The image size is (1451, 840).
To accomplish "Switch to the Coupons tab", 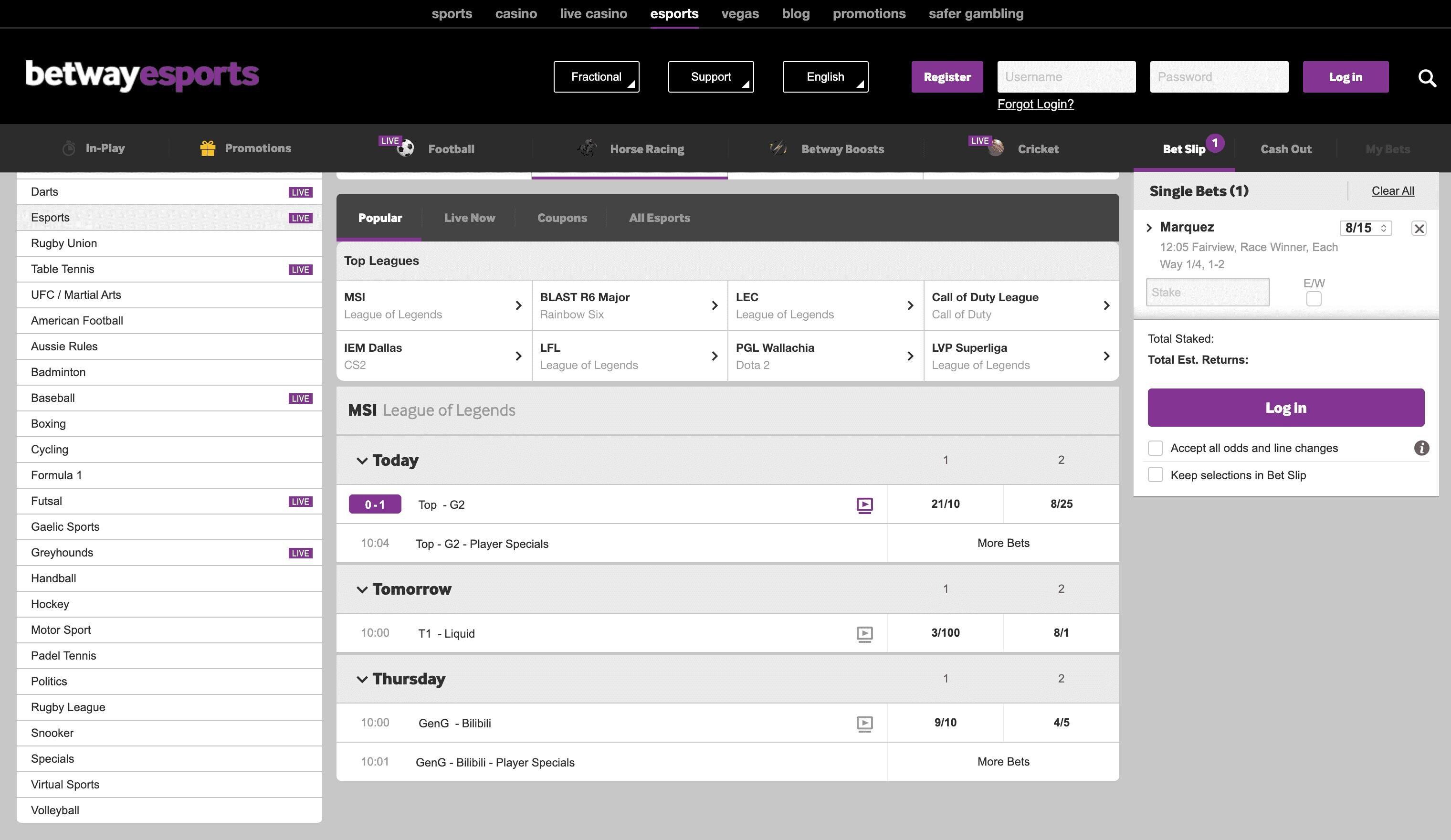I will (x=562, y=218).
